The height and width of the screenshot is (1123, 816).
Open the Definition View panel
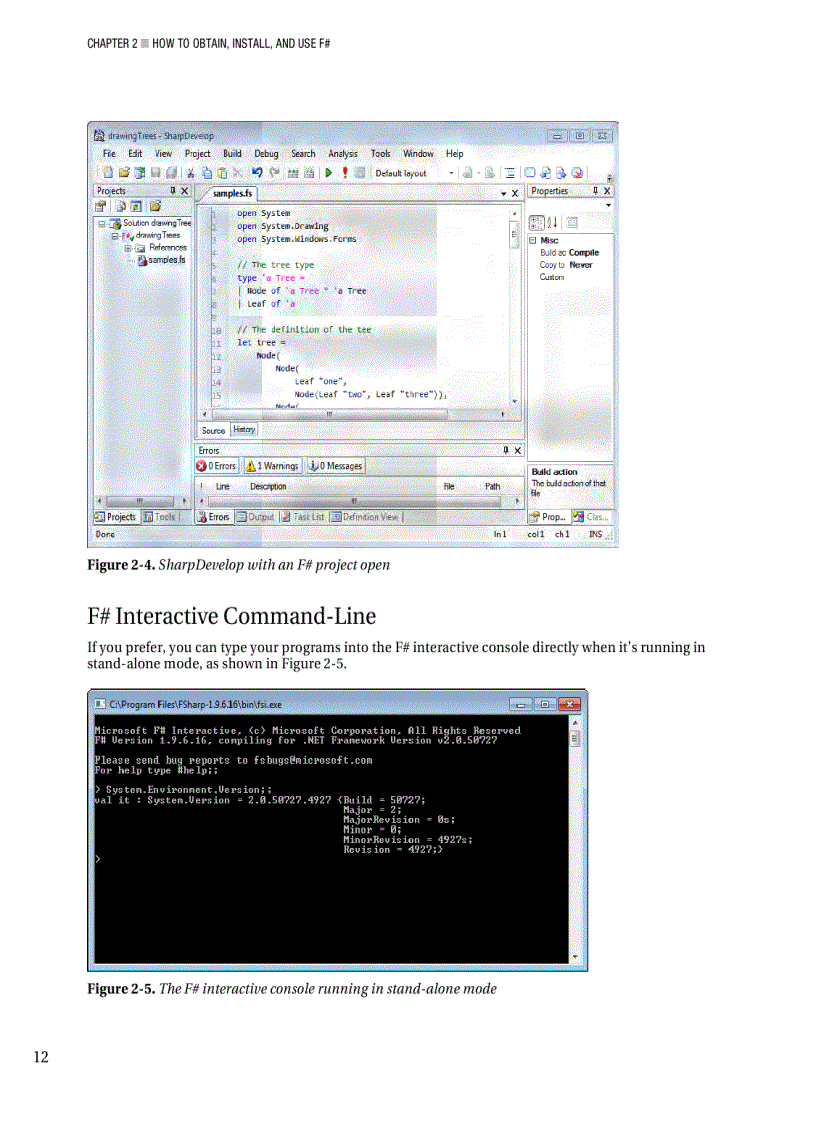coord(365,515)
